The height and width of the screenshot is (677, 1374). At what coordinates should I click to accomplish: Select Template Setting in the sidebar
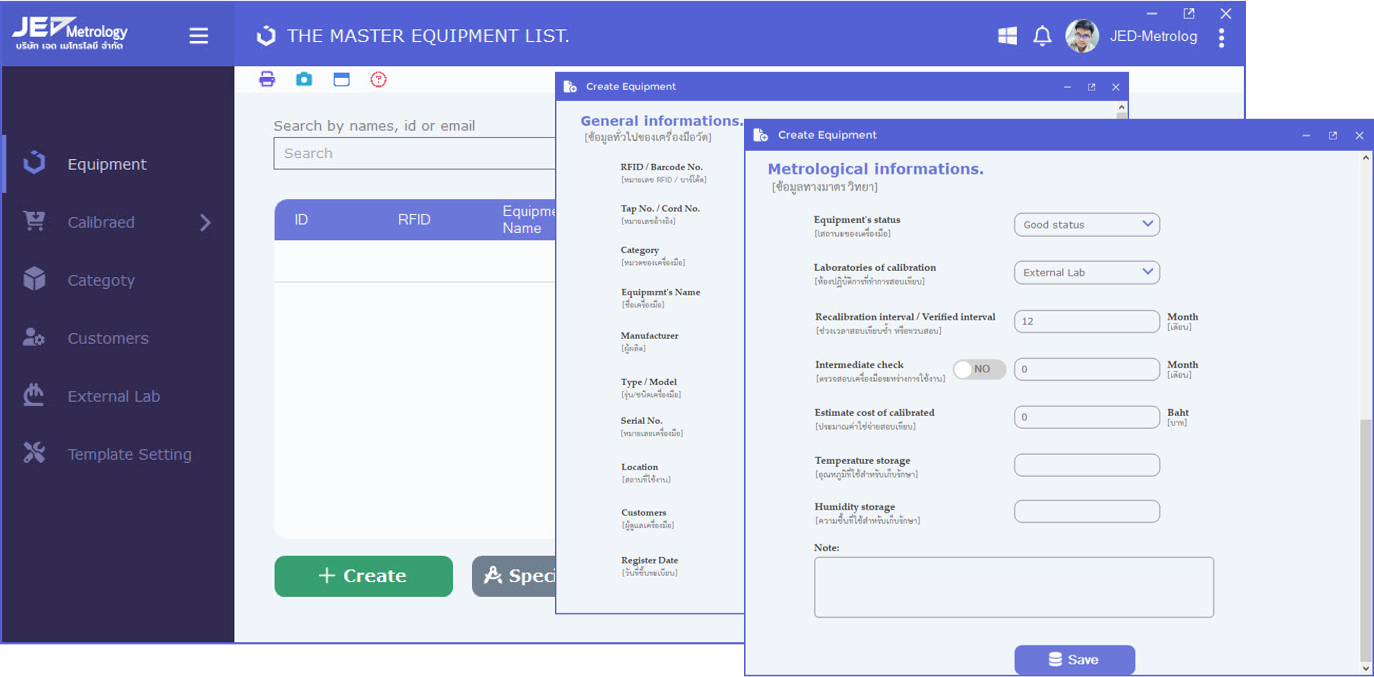(129, 454)
